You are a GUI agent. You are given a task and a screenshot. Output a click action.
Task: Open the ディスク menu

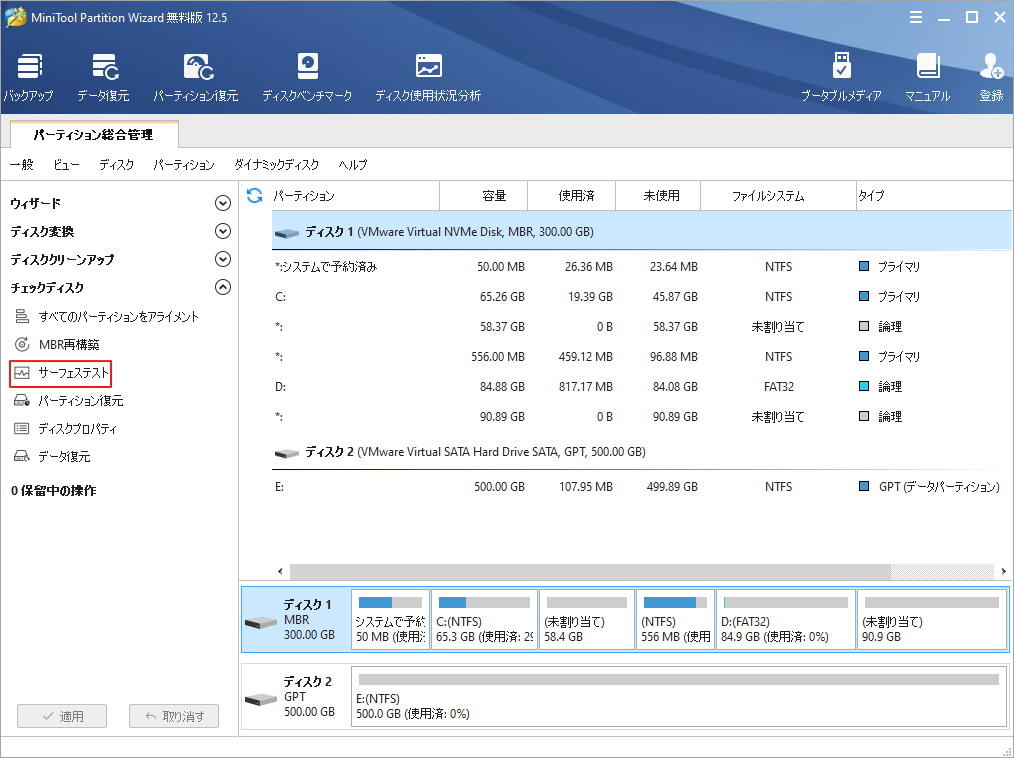(116, 164)
